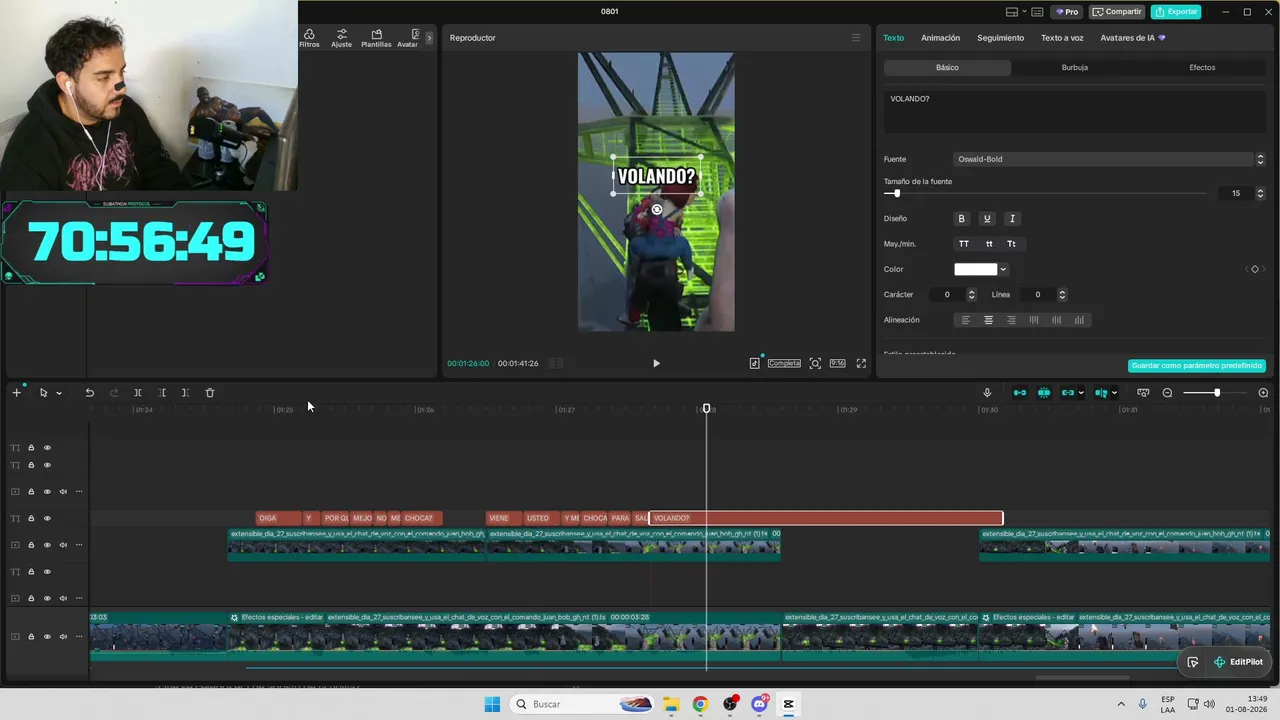The height and width of the screenshot is (720, 1280).
Task: Select the Efectos sub-tab
Action: (x=1202, y=67)
